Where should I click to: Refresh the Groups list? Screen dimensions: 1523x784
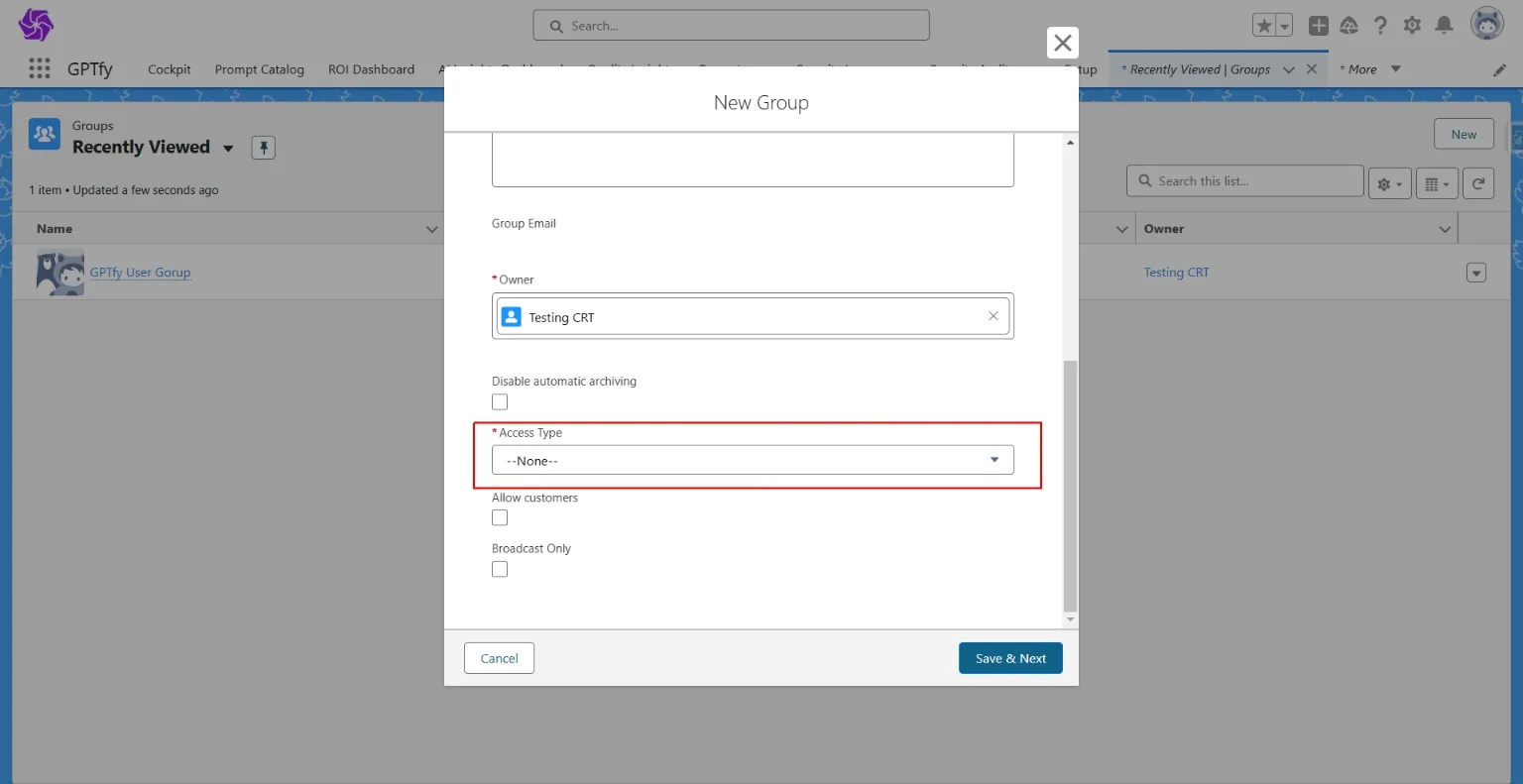click(x=1477, y=183)
